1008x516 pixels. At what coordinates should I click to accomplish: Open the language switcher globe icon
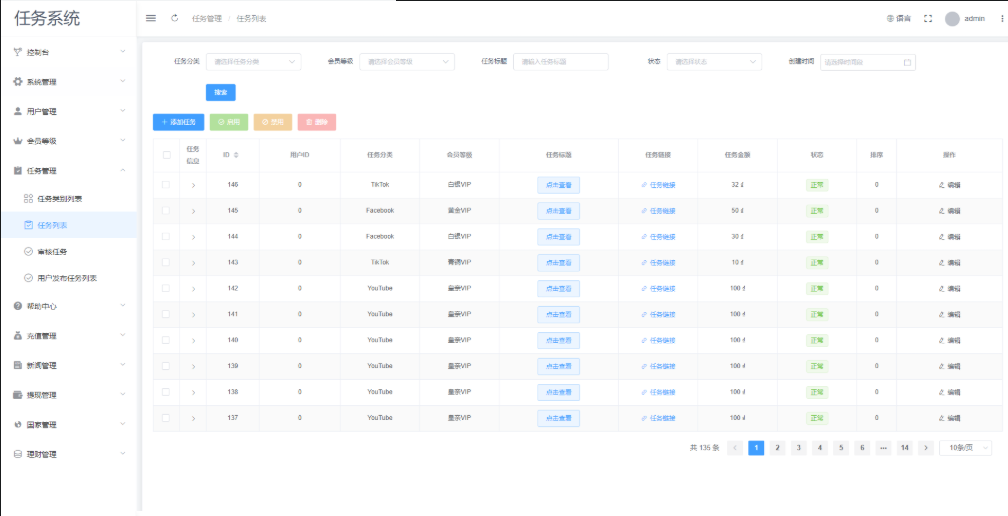click(x=890, y=19)
